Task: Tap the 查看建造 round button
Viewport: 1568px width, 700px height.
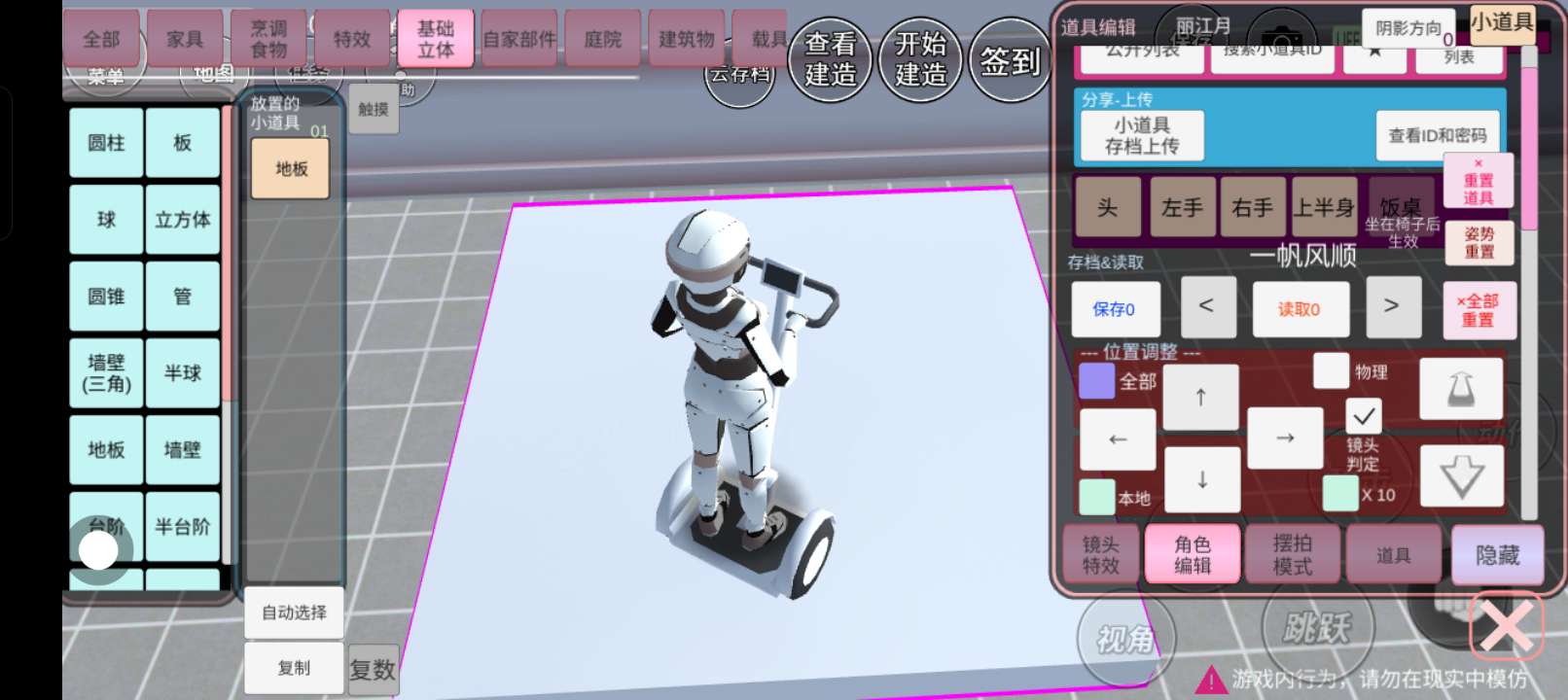Action: point(830,58)
